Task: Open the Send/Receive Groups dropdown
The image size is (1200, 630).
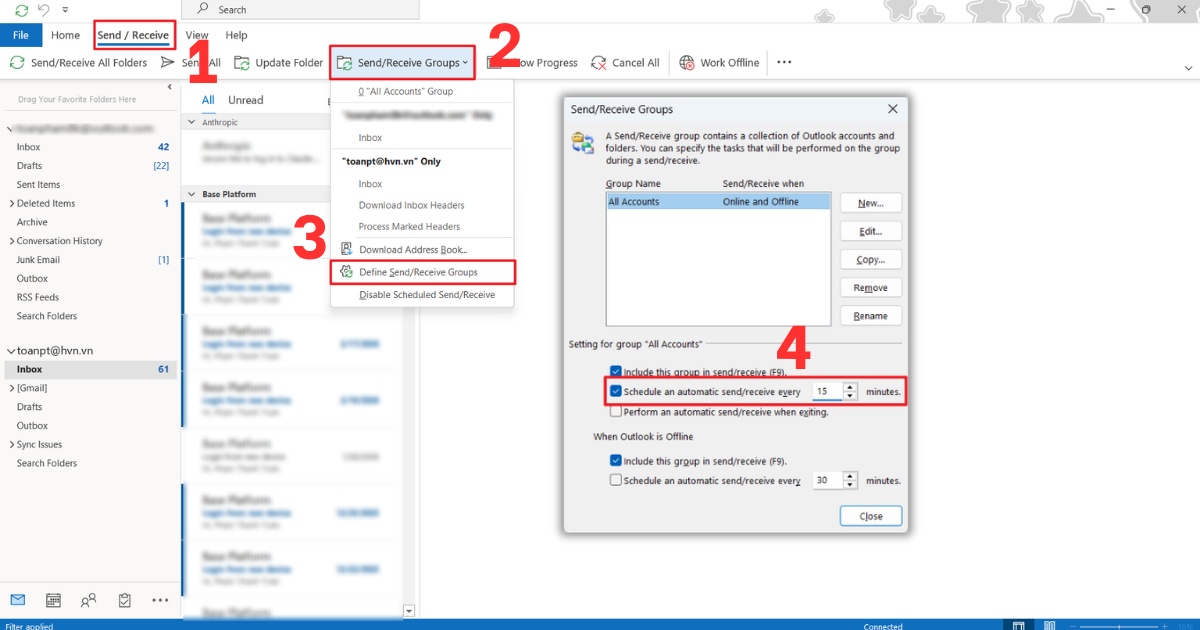Action: [x=403, y=63]
